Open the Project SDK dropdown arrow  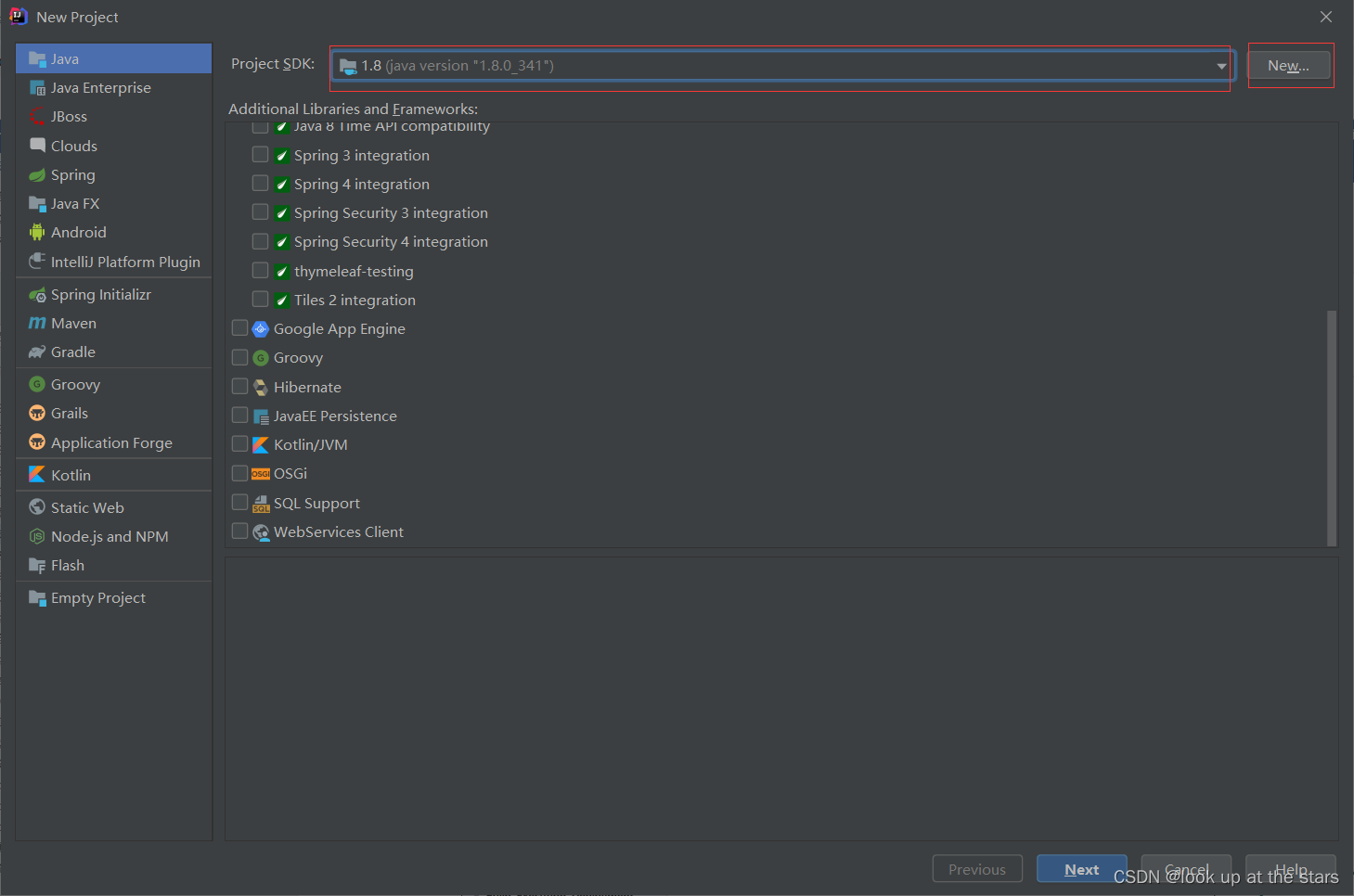[x=1221, y=66]
